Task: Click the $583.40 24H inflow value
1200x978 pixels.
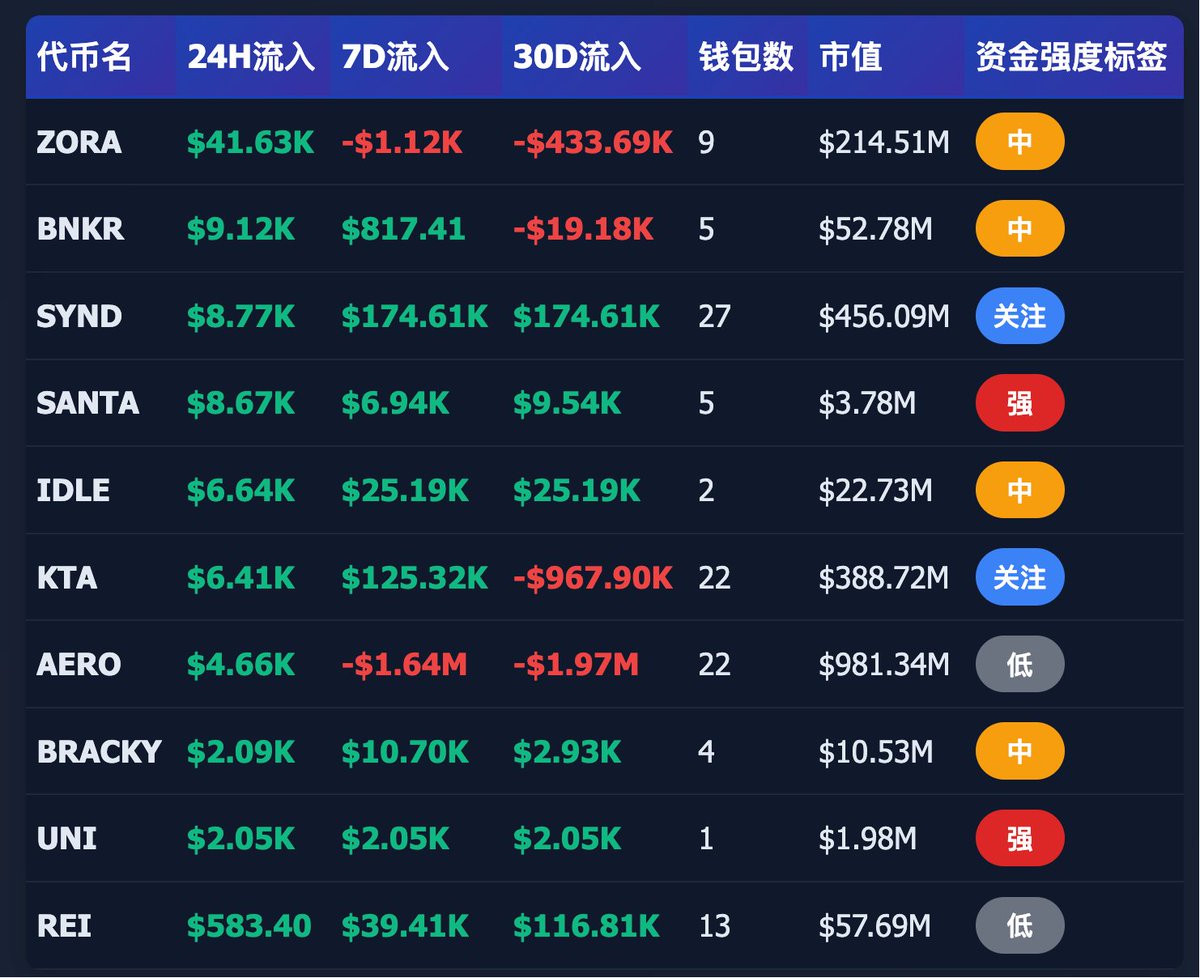Action: point(249,925)
